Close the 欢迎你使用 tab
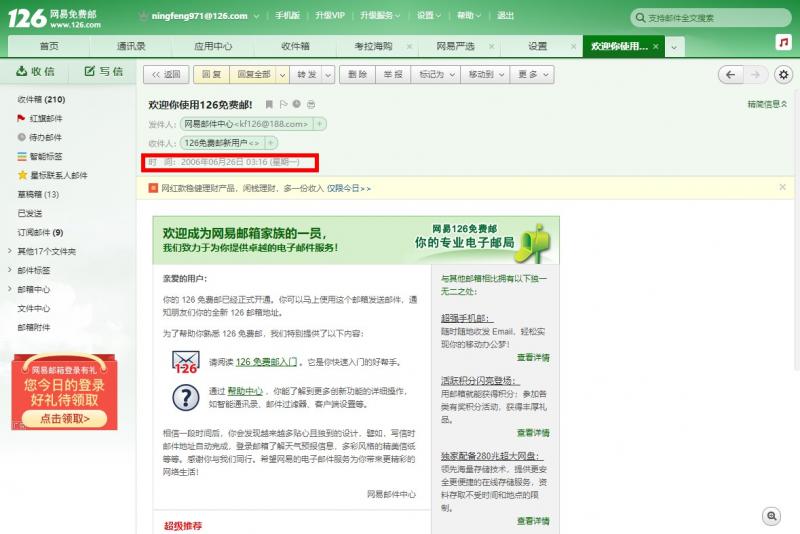800x534 pixels. point(656,46)
